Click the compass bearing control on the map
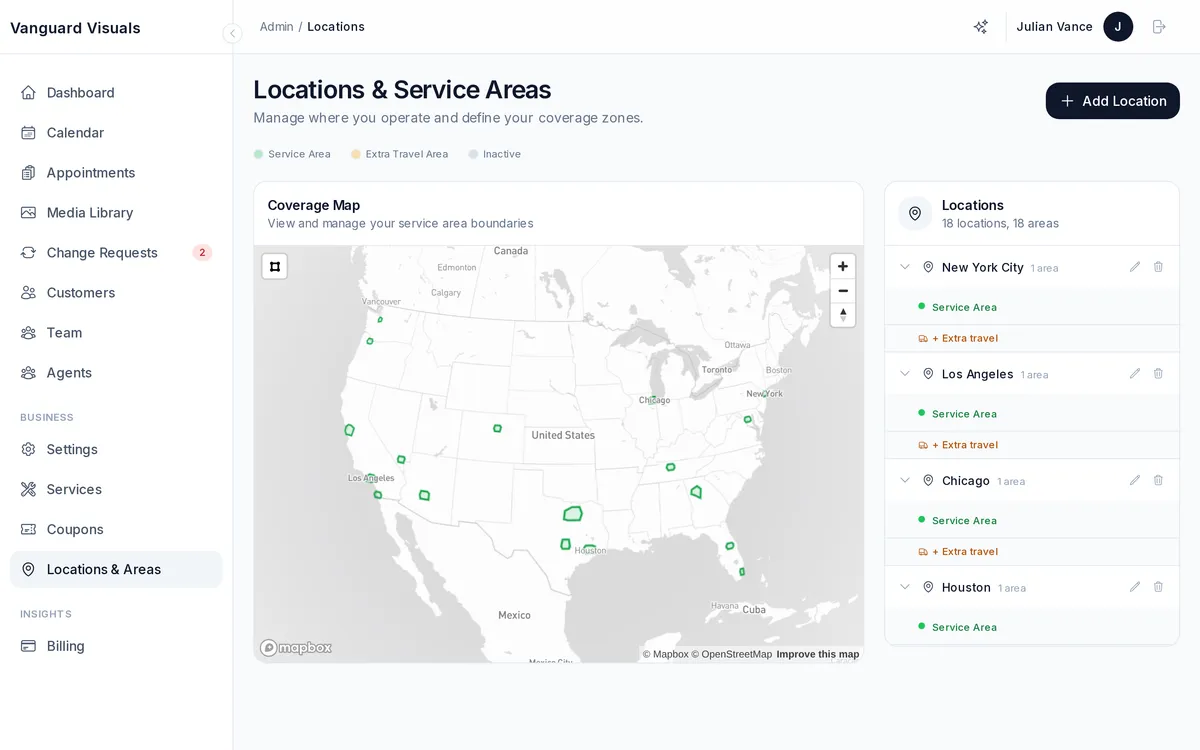 [x=842, y=315]
